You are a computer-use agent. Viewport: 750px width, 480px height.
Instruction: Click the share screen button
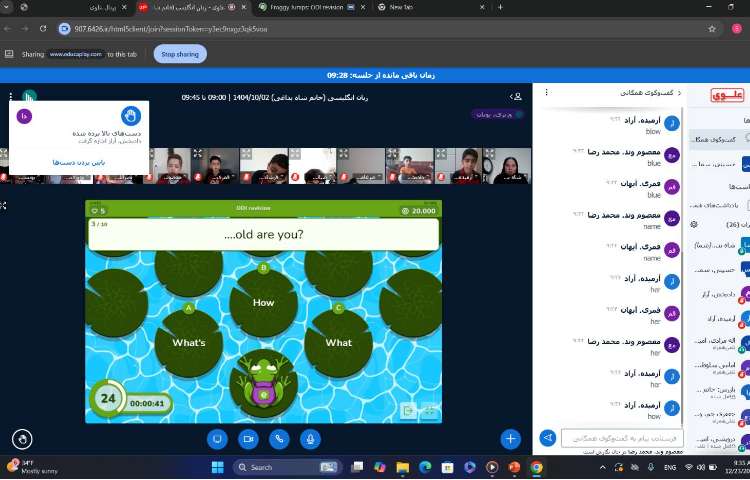tap(215, 438)
